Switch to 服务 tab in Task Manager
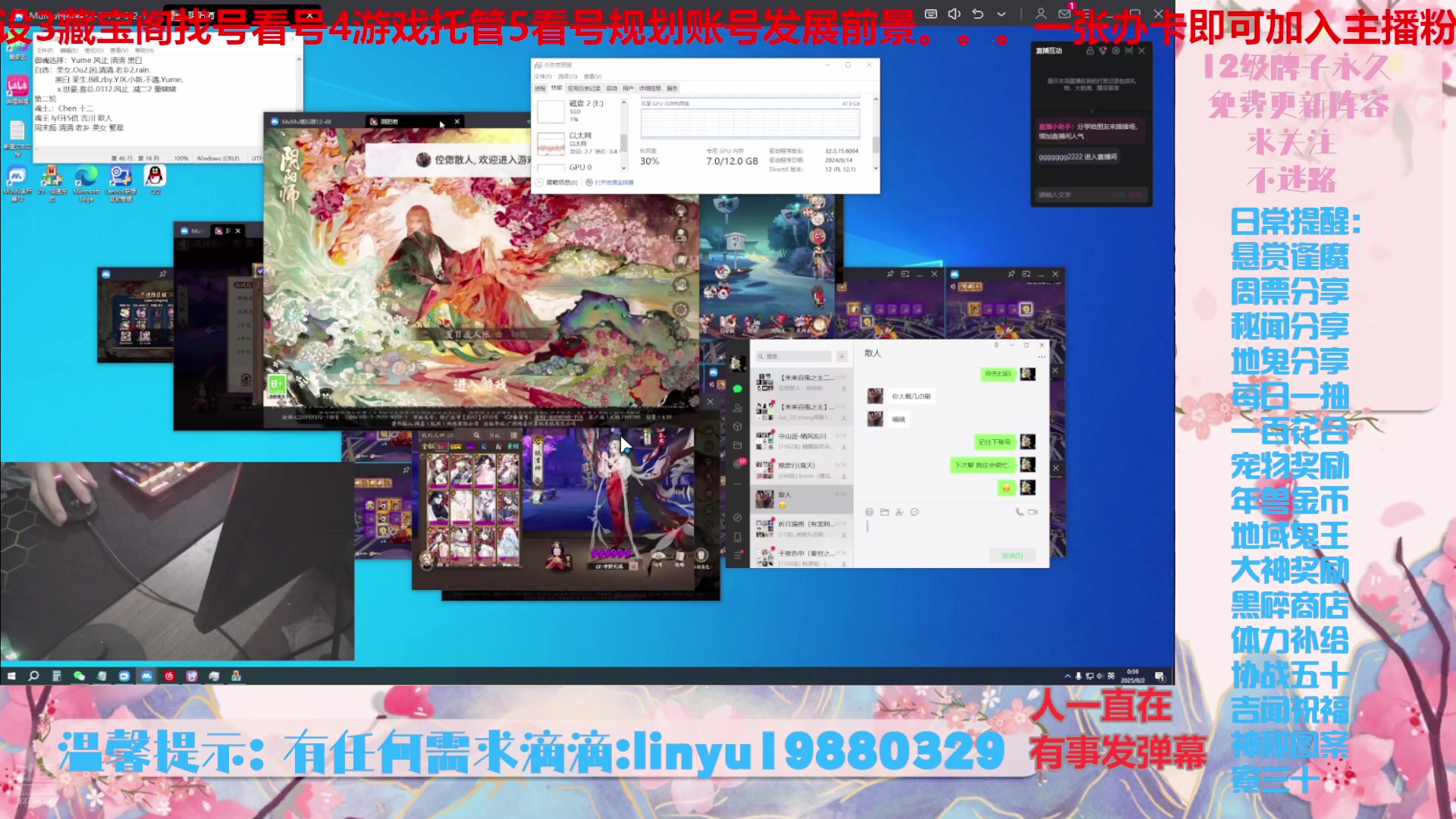This screenshot has width=1456, height=819. pyautogui.click(x=672, y=89)
